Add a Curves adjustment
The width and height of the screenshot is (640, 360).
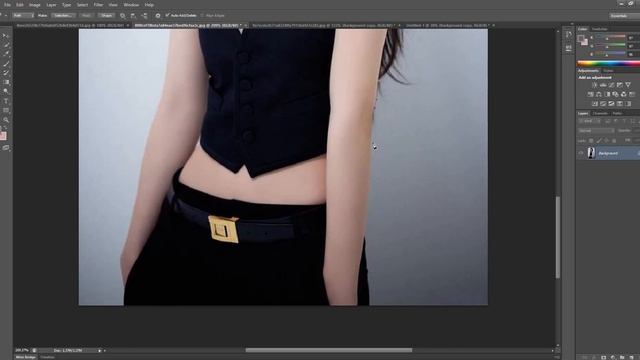click(611, 85)
